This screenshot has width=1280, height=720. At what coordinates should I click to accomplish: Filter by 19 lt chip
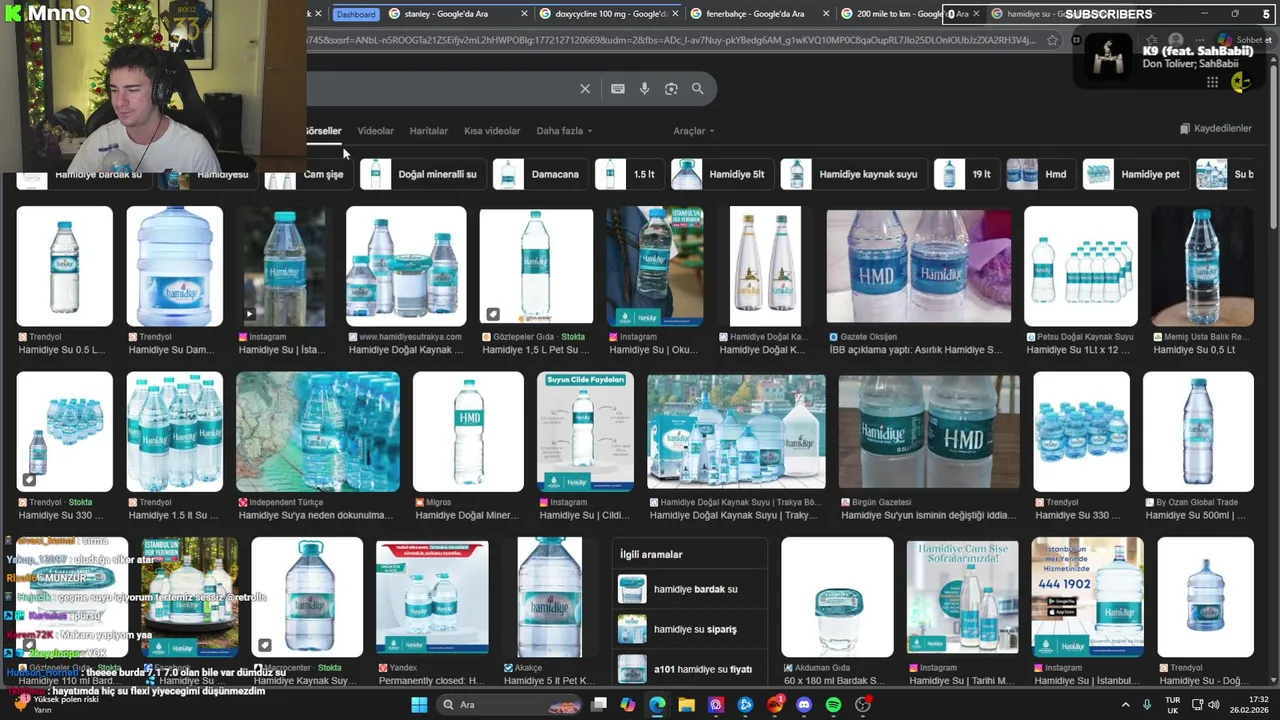point(966,174)
